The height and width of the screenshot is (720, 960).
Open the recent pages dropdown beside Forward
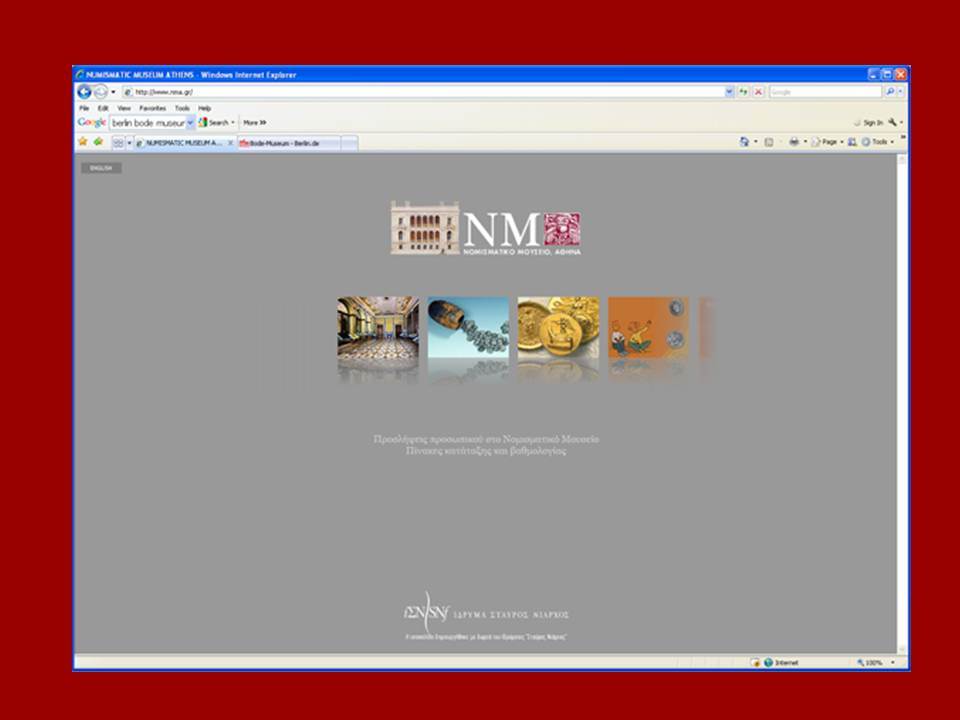[x=113, y=92]
